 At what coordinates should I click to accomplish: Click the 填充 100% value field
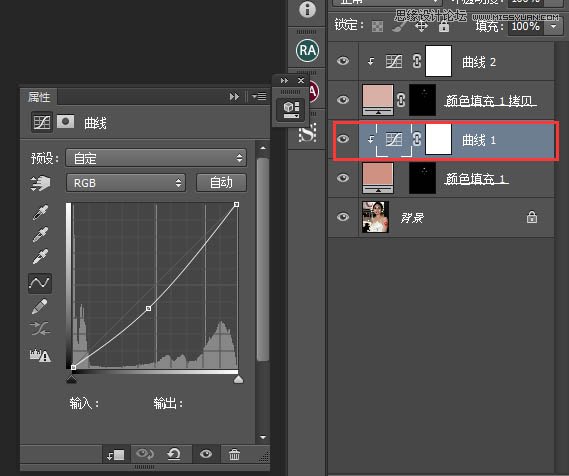[525, 26]
